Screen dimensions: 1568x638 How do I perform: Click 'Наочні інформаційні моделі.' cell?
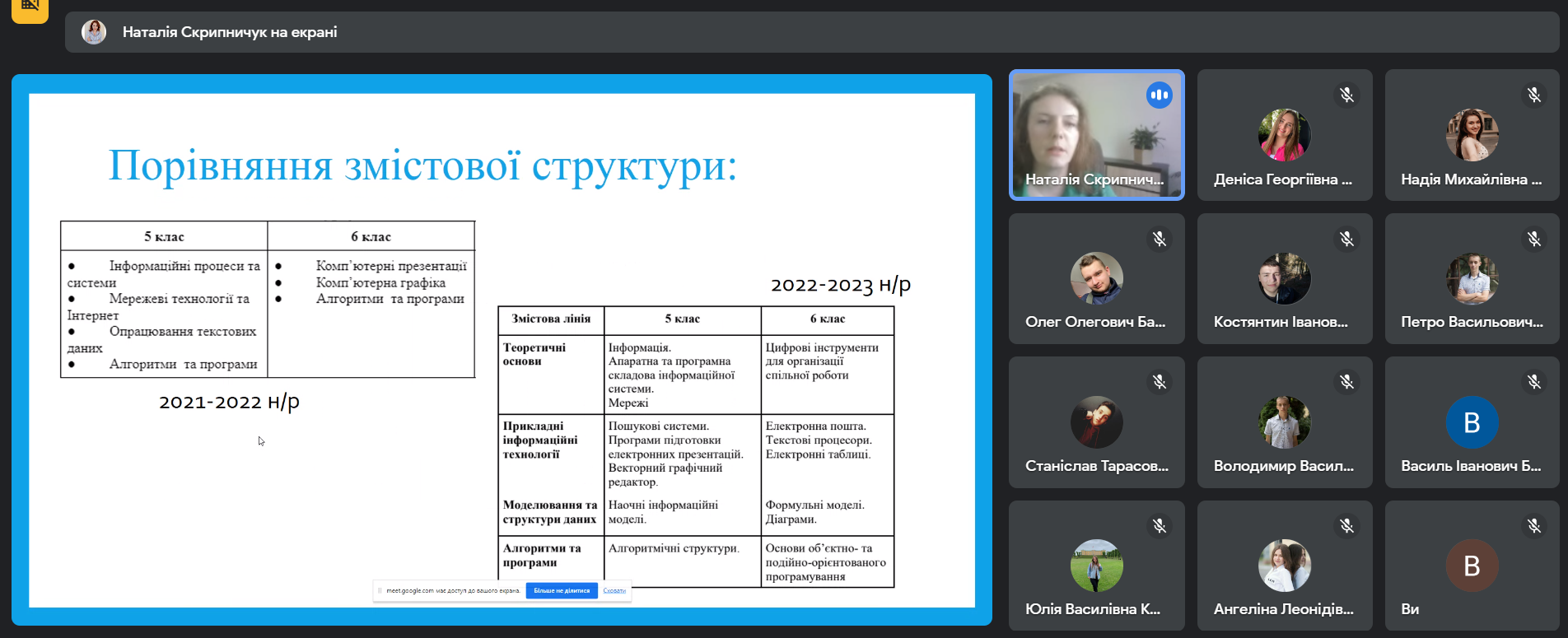point(663,512)
